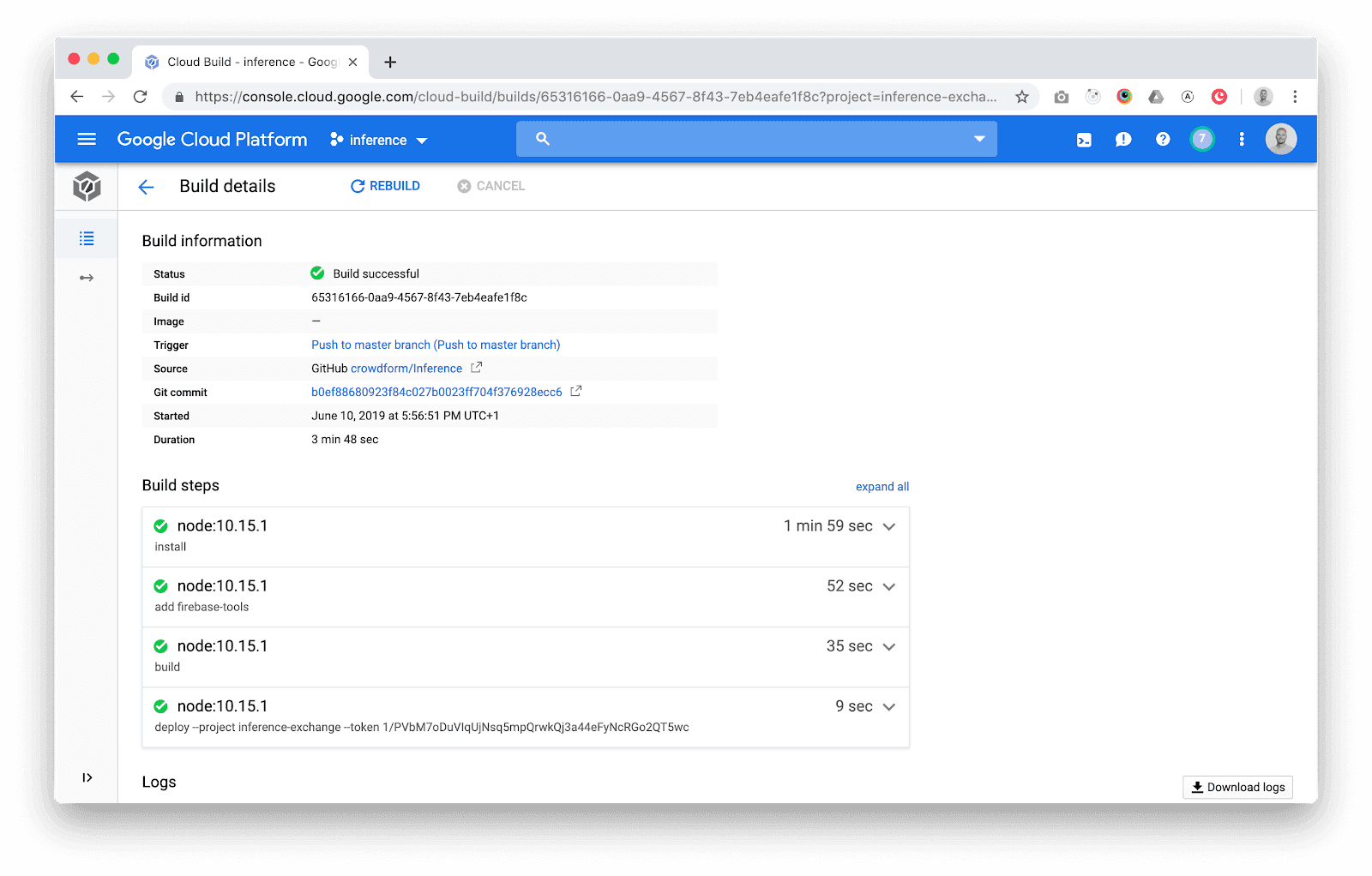
Task: Open the help question-mark icon in header
Action: coord(1162,139)
